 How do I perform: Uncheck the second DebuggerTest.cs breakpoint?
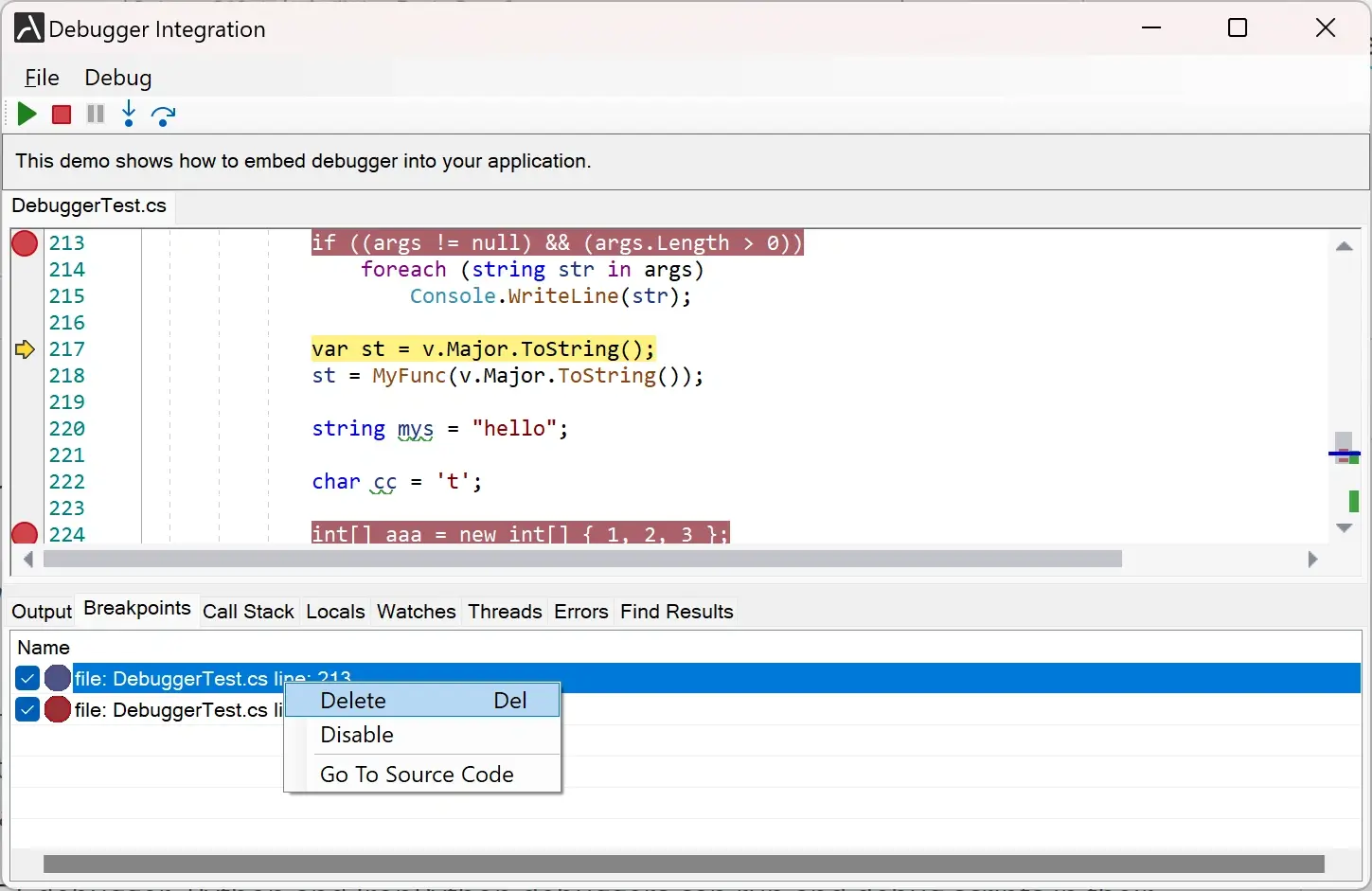pos(27,709)
